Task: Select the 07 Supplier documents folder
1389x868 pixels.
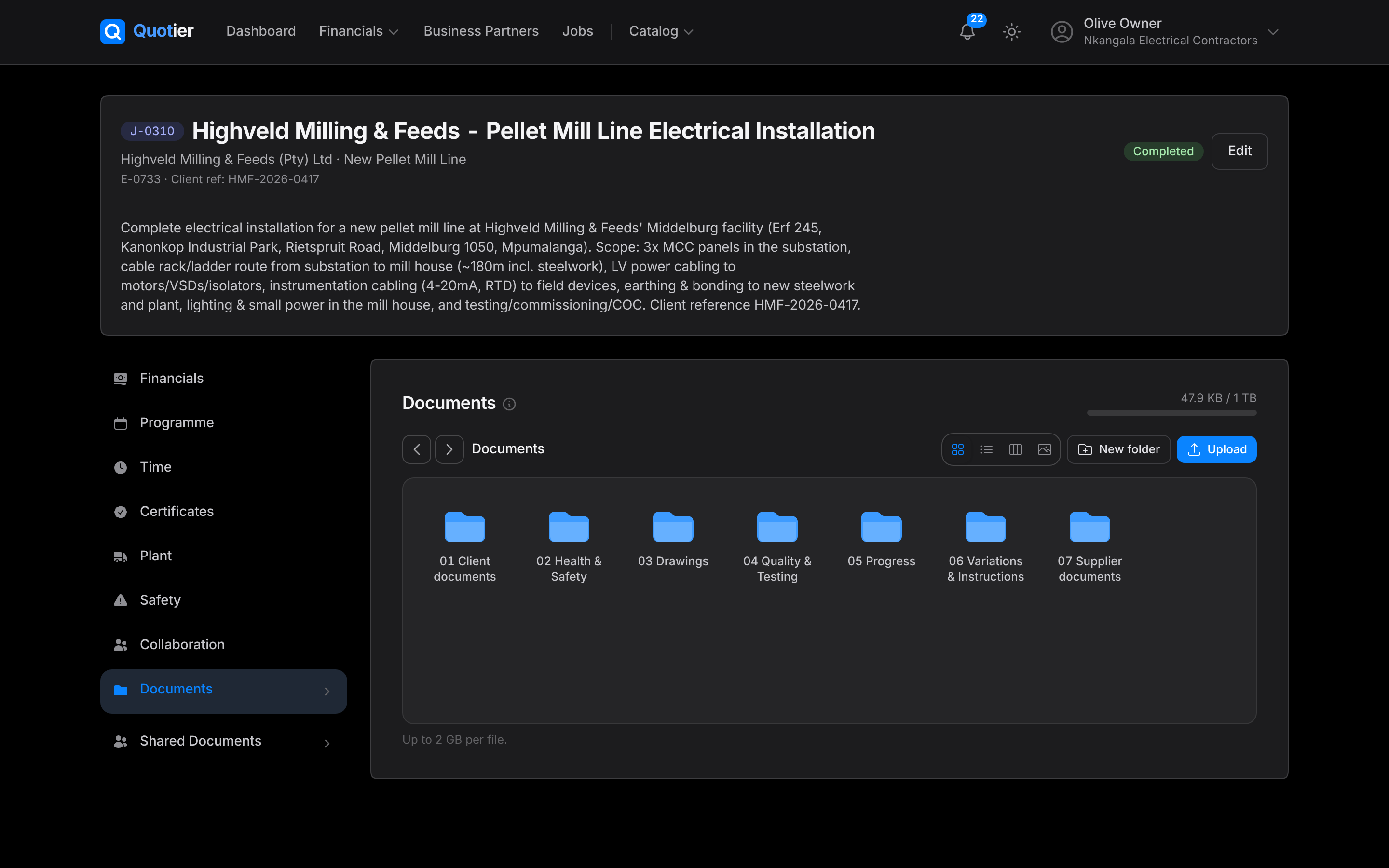Action: [1090, 547]
